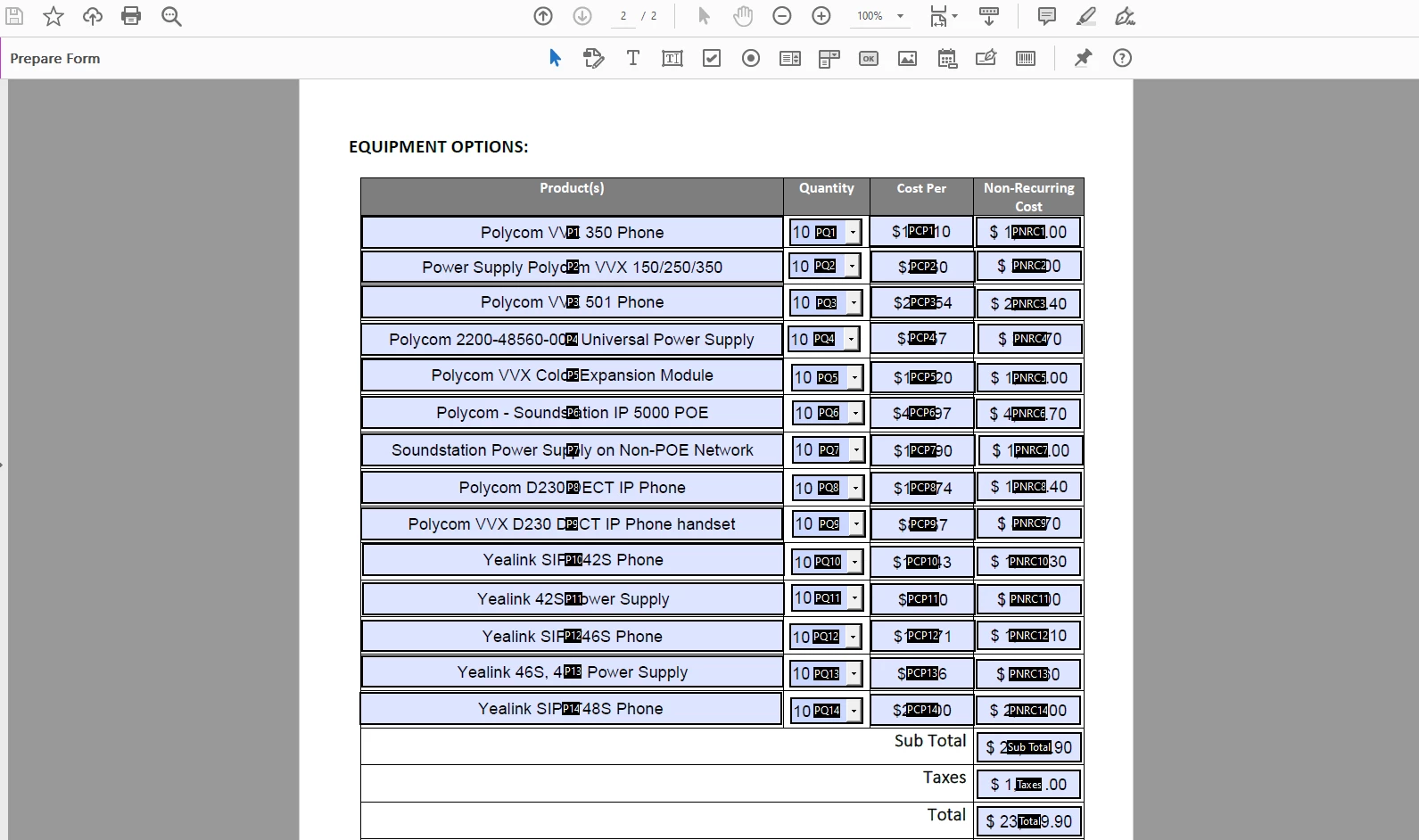1419x840 pixels.
Task: Open the sign document pen tool
Action: point(1126,16)
